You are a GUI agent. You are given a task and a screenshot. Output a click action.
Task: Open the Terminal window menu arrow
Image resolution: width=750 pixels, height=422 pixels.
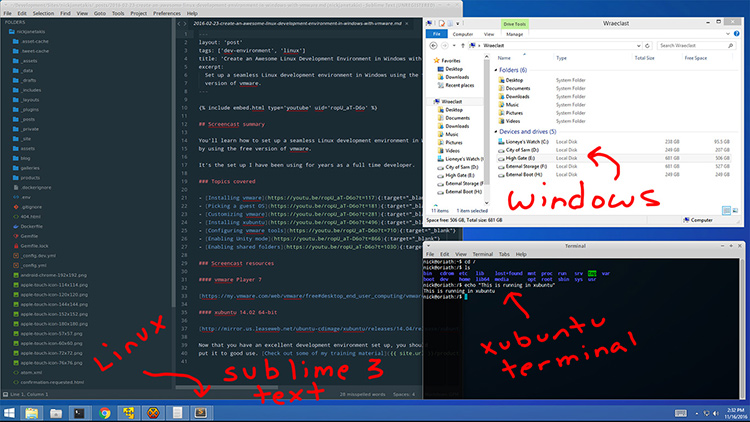pyautogui.click(x=429, y=246)
